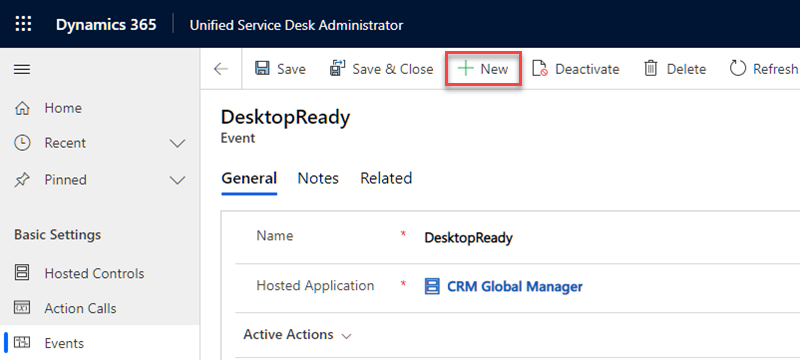The width and height of the screenshot is (800, 360).
Task: Select Events in sidebar
Action: [64, 343]
